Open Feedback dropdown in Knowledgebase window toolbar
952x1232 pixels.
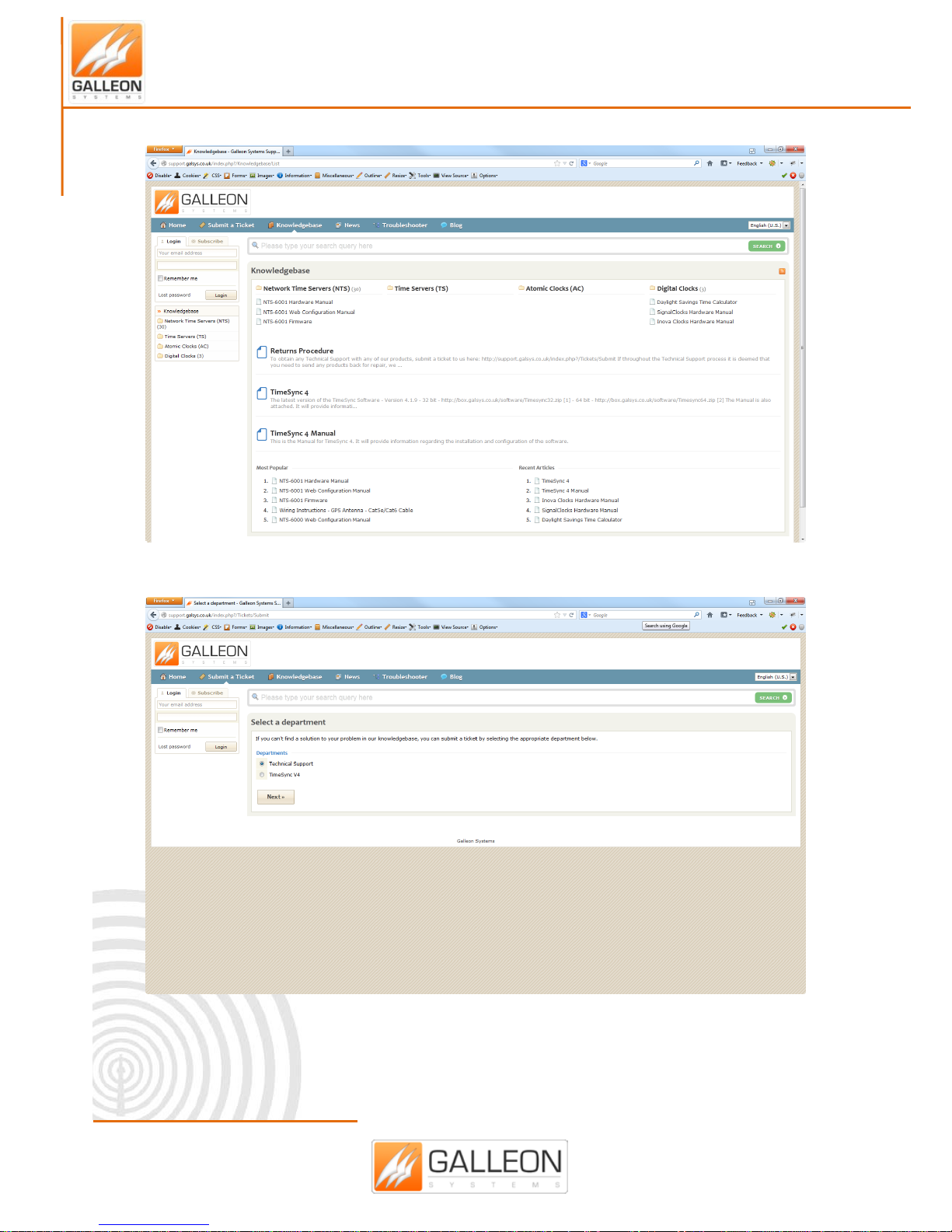point(749,163)
